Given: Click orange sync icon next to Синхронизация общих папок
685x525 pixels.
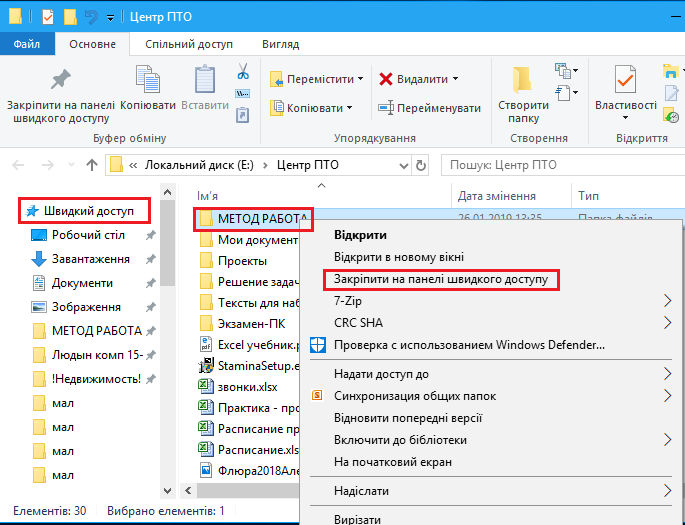Looking at the screenshot, I should (317, 396).
